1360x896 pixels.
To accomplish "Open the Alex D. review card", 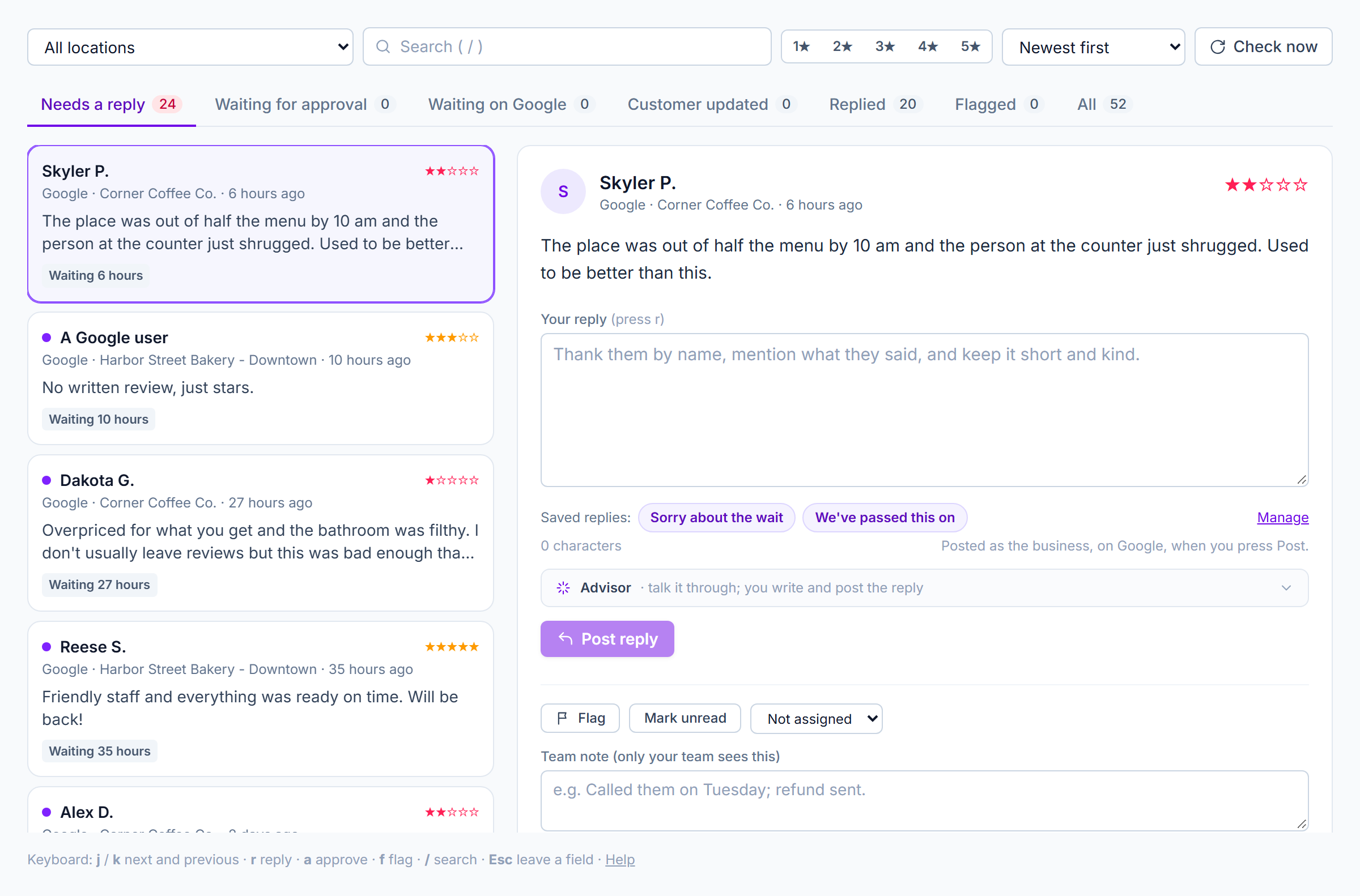I will [261, 810].
